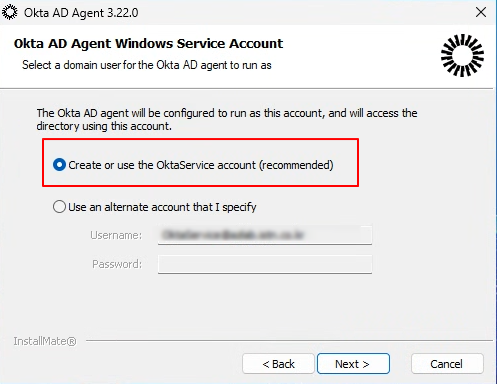This screenshot has width=497, height=384.
Task: Close the Okta AD Agent installer window
Action: [481, 12]
